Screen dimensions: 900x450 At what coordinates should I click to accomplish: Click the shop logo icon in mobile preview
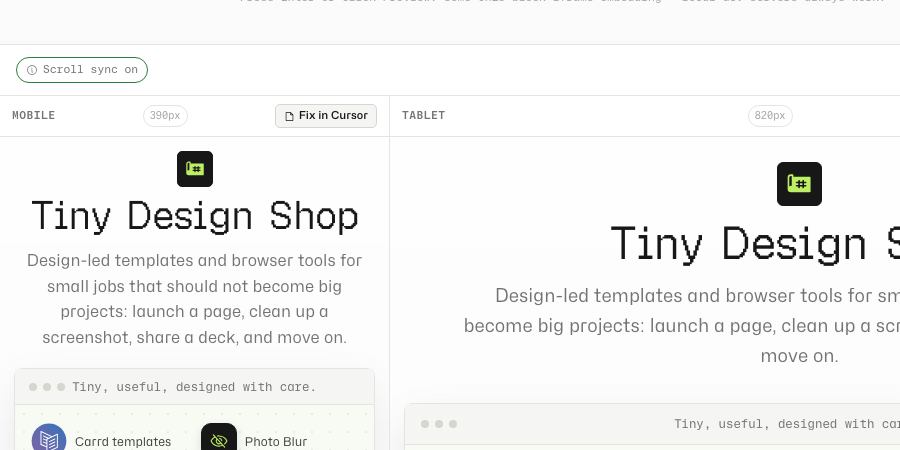pyautogui.click(x=195, y=169)
